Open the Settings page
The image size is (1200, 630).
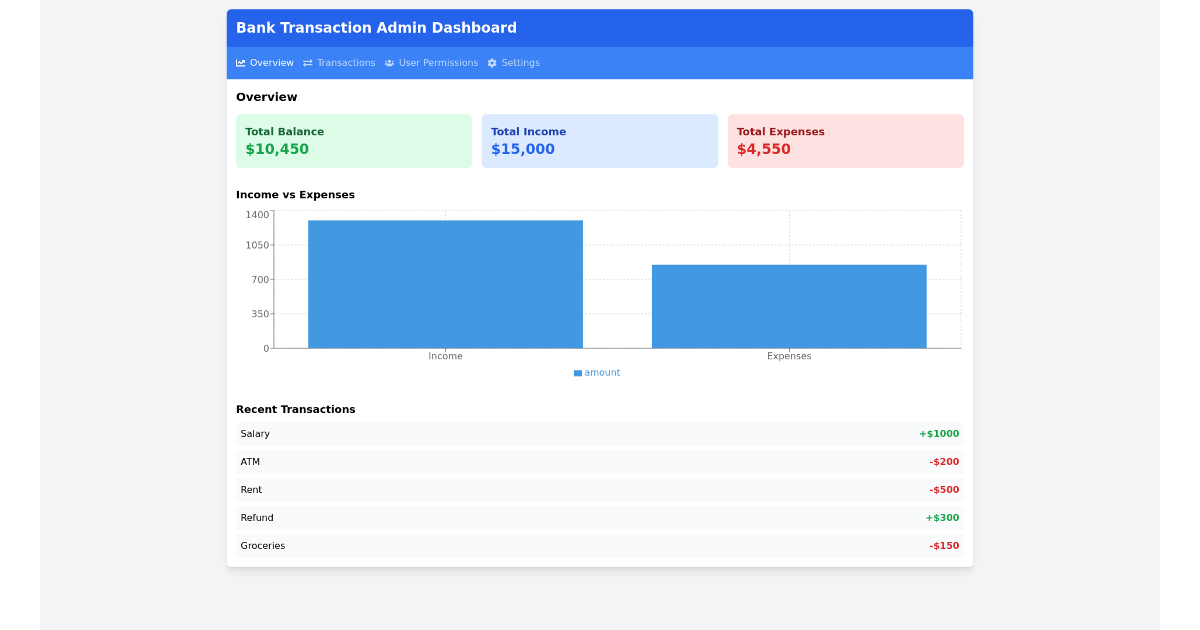pos(520,62)
